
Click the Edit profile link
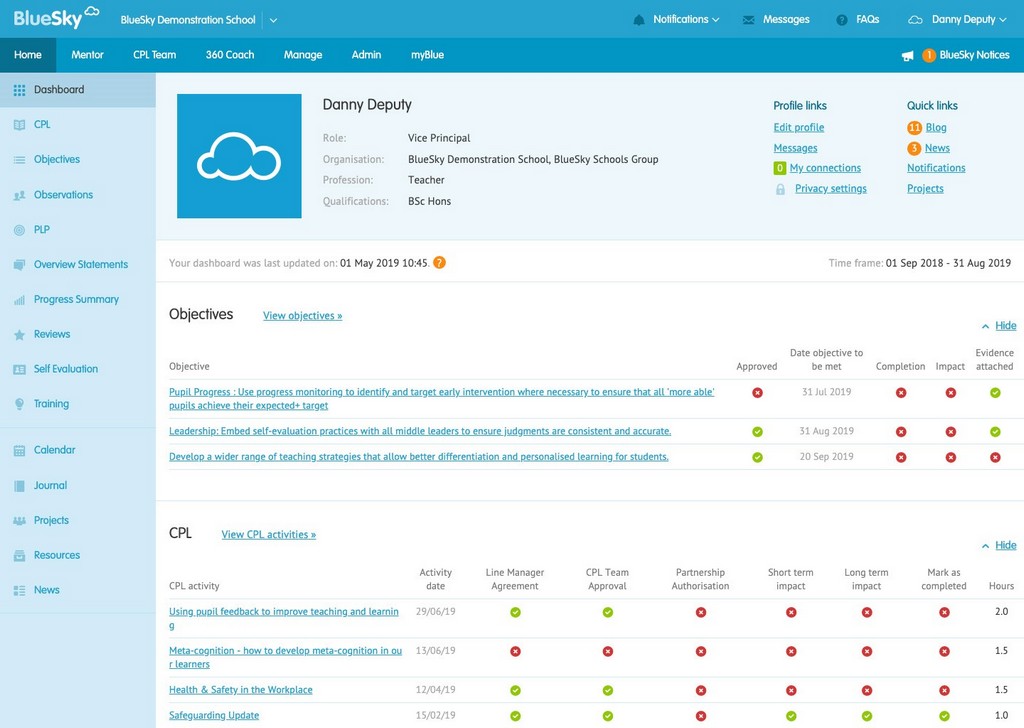pyautogui.click(x=799, y=127)
